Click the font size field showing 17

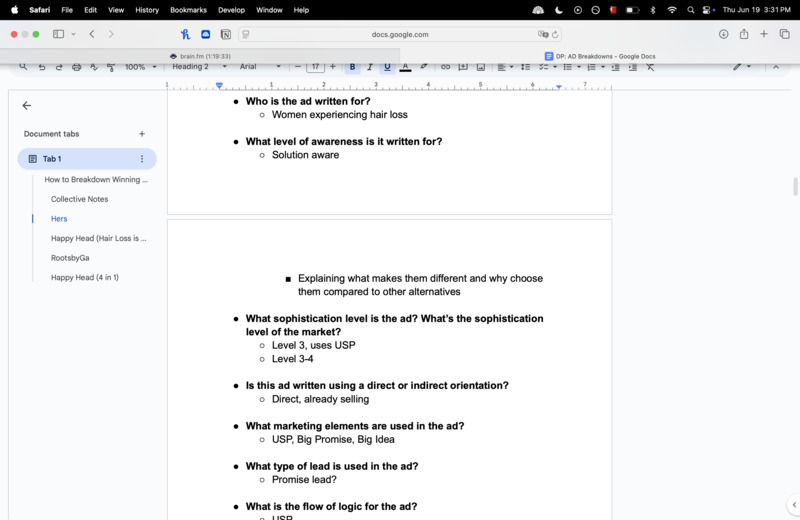315,67
